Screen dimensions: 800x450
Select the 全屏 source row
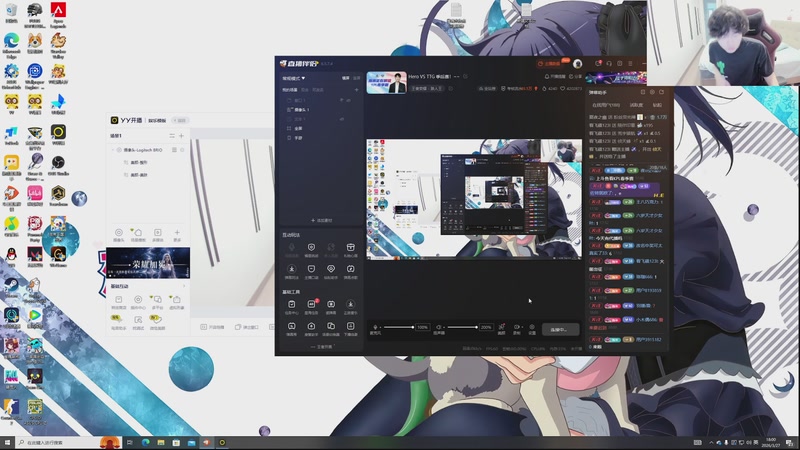321,129
